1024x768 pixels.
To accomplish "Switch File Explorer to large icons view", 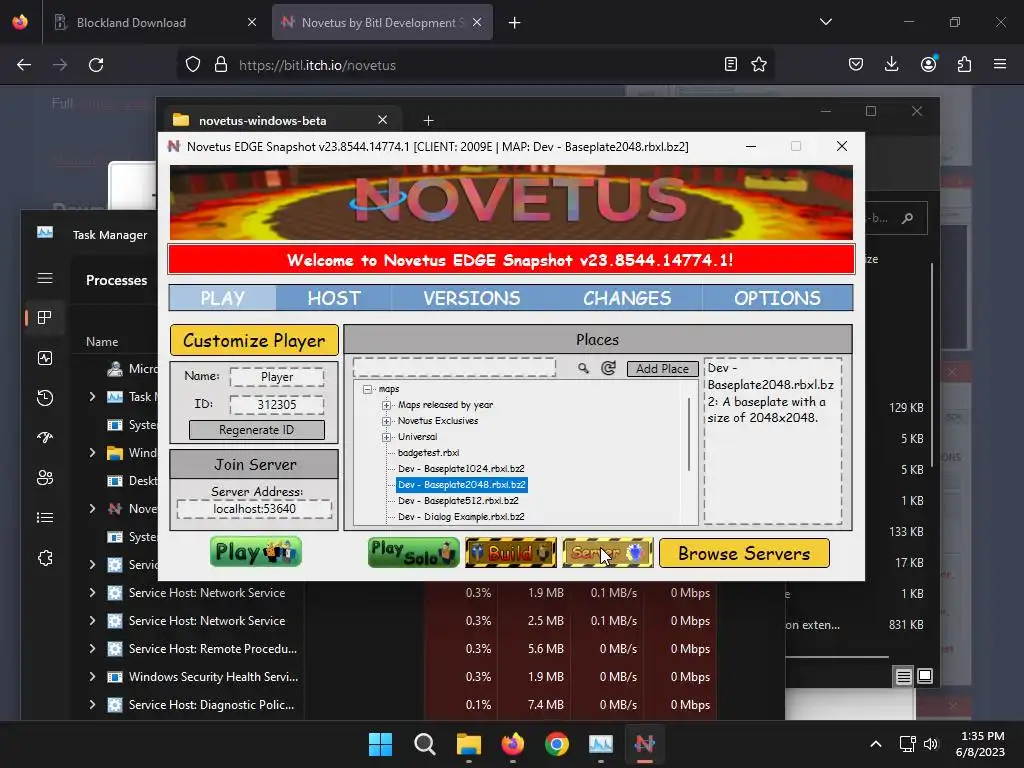I will click(925, 676).
